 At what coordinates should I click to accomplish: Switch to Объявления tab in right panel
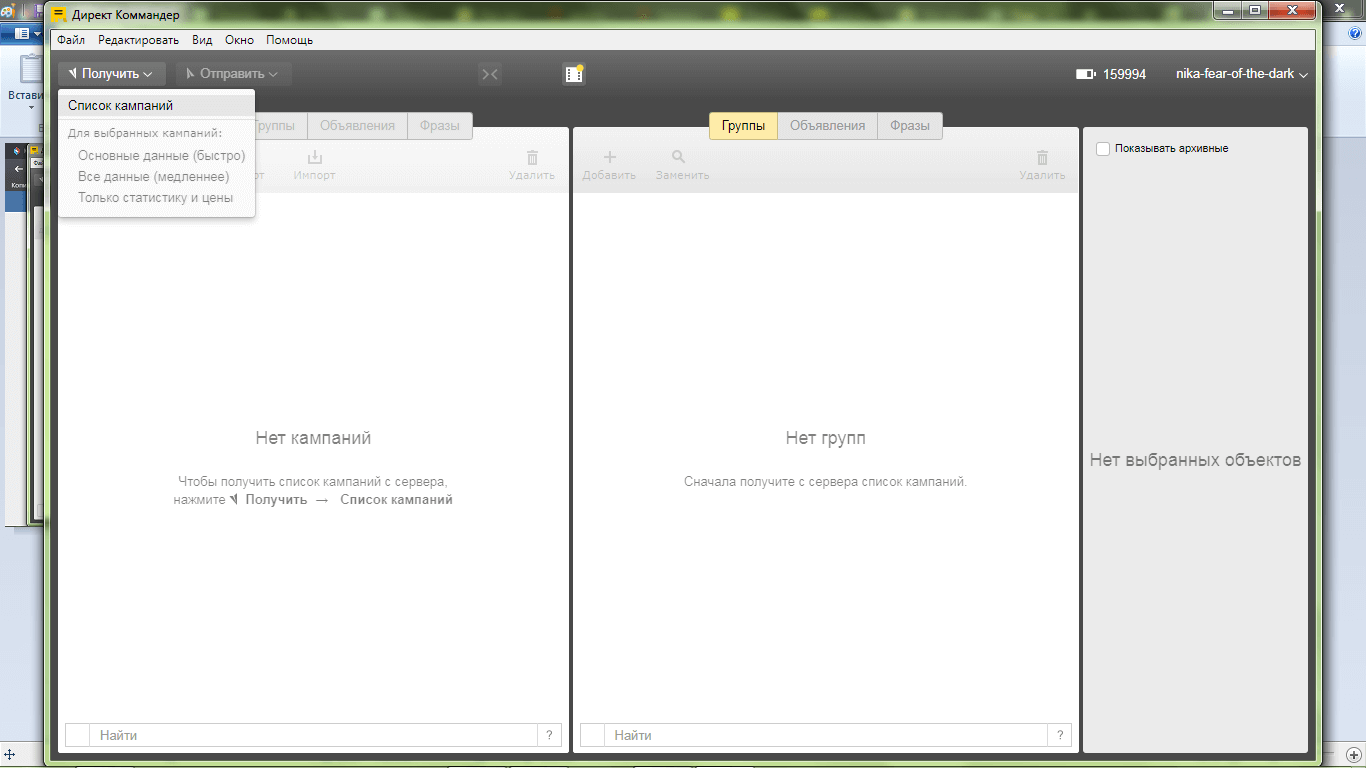(x=827, y=126)
